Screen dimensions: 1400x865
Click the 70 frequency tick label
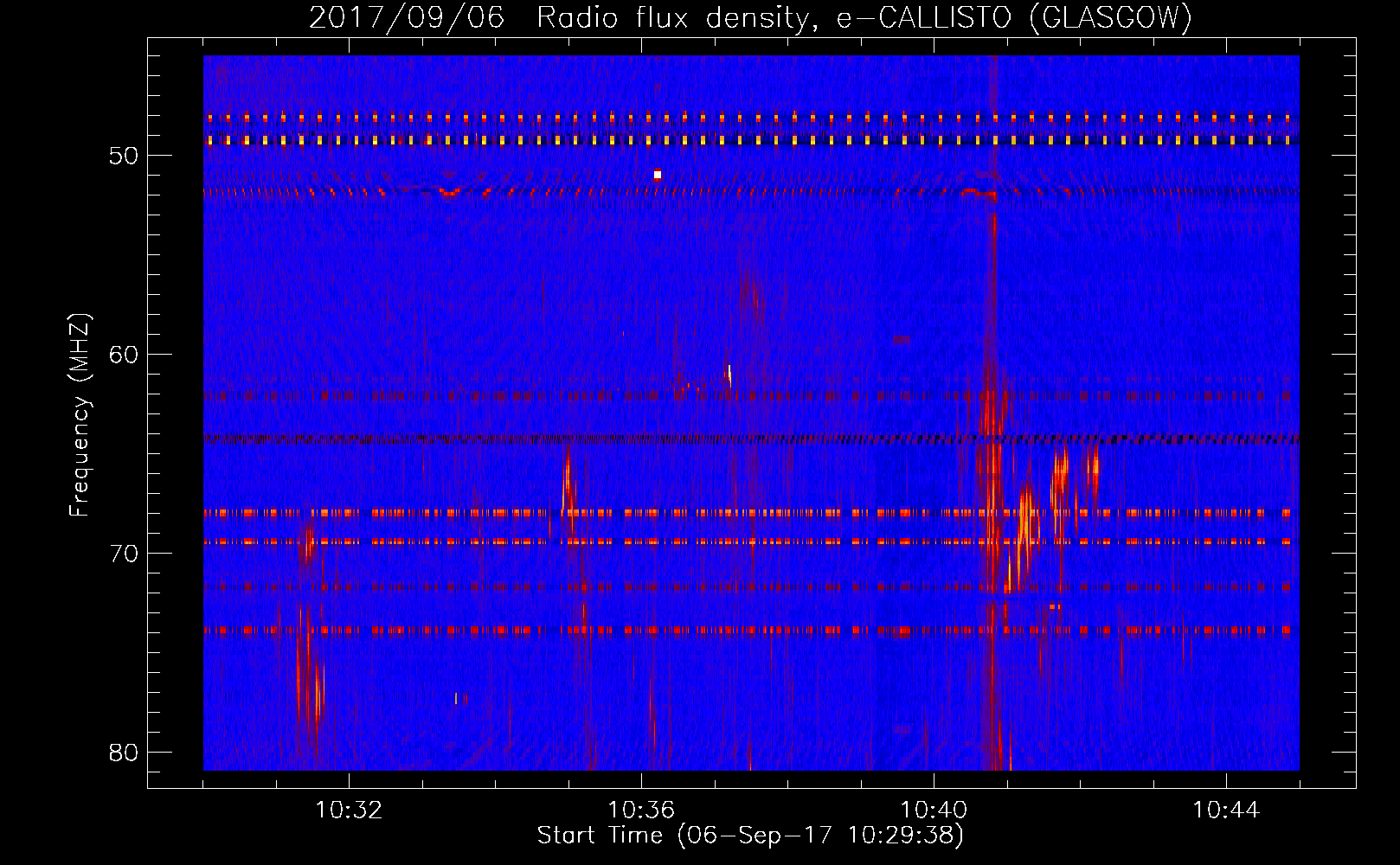(124, 554)
